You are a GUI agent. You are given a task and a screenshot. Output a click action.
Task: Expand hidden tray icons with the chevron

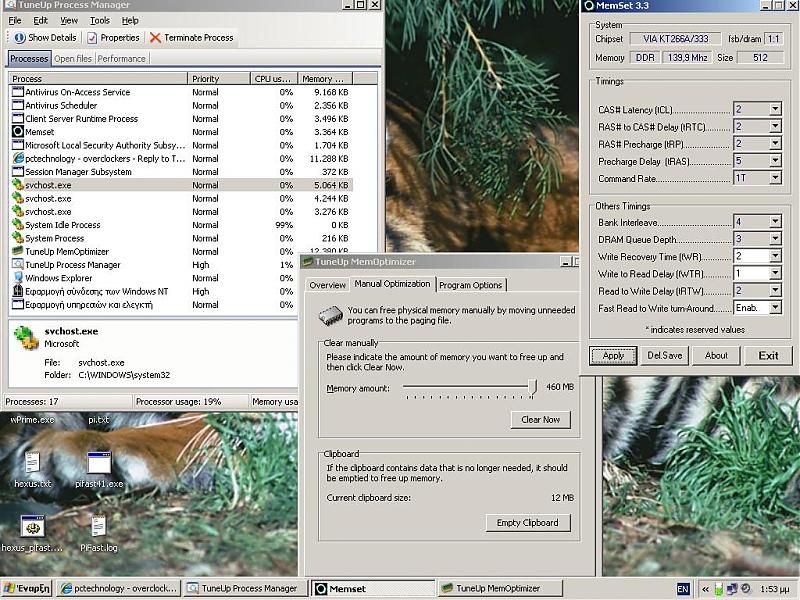[705, 589]
